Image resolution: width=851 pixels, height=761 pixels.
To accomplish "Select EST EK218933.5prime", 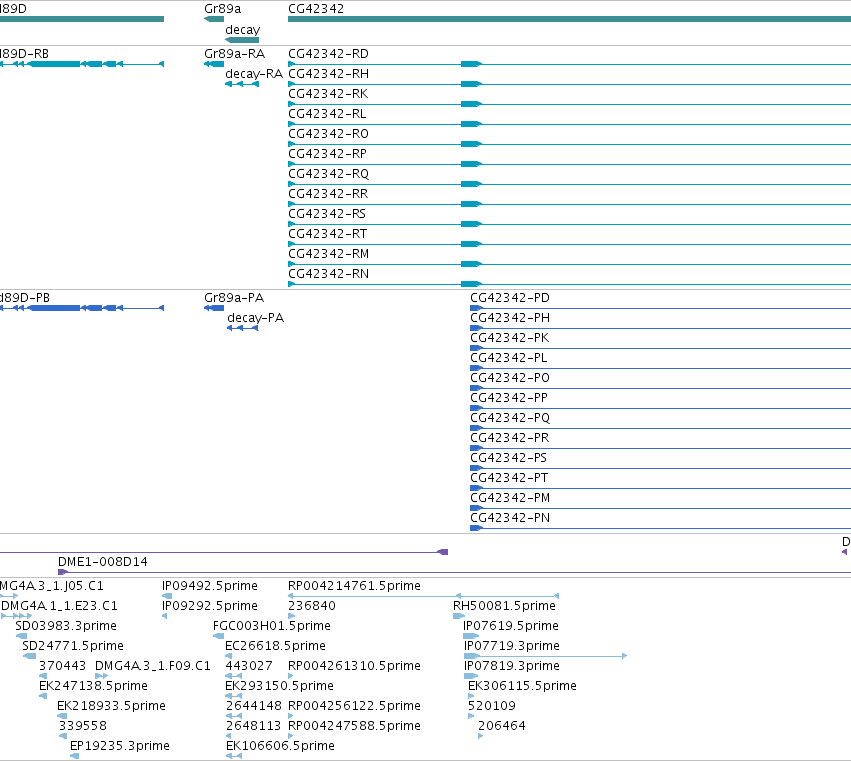I will click(111, 706).
